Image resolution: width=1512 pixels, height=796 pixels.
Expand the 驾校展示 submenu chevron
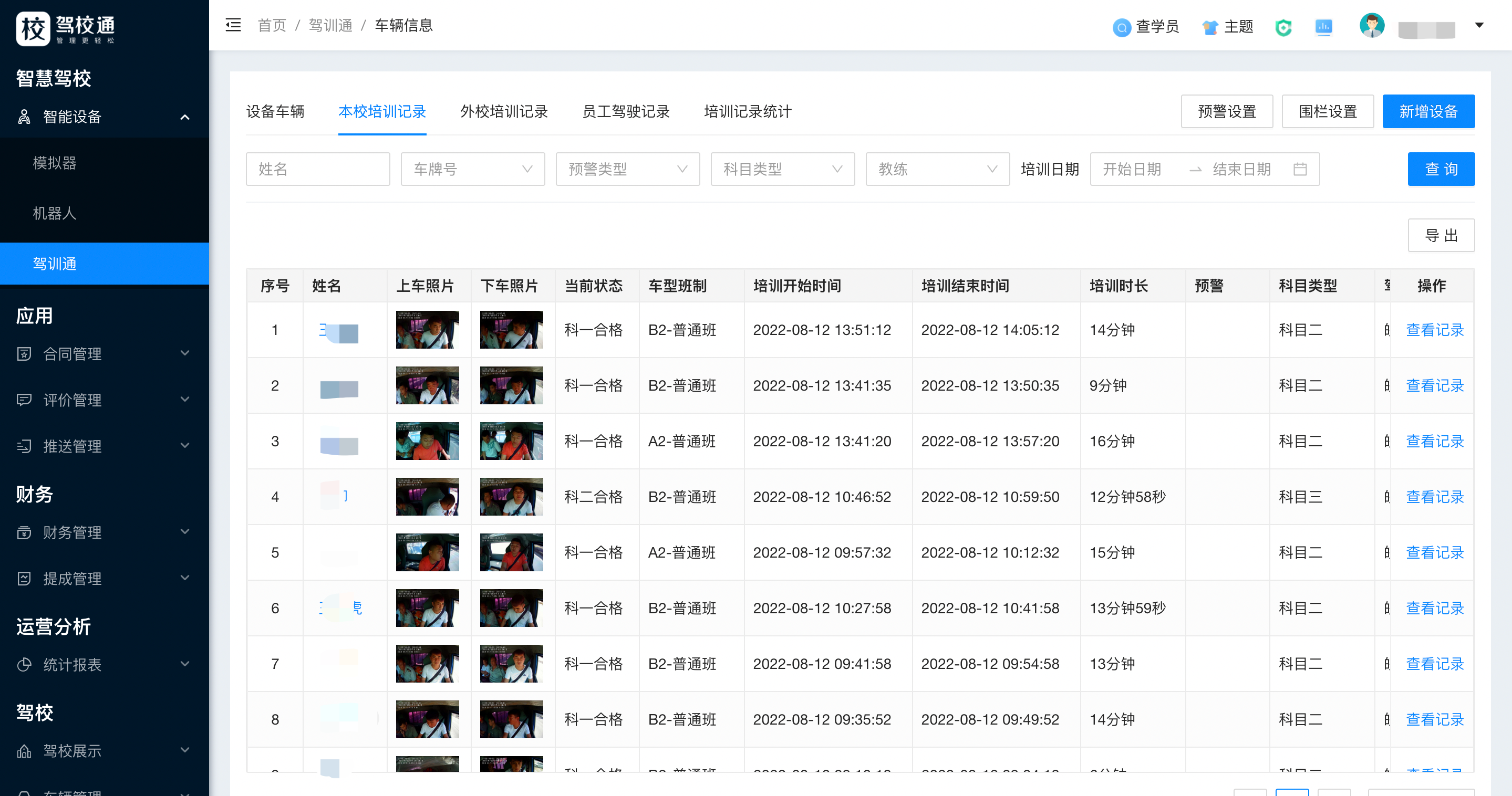185,750
